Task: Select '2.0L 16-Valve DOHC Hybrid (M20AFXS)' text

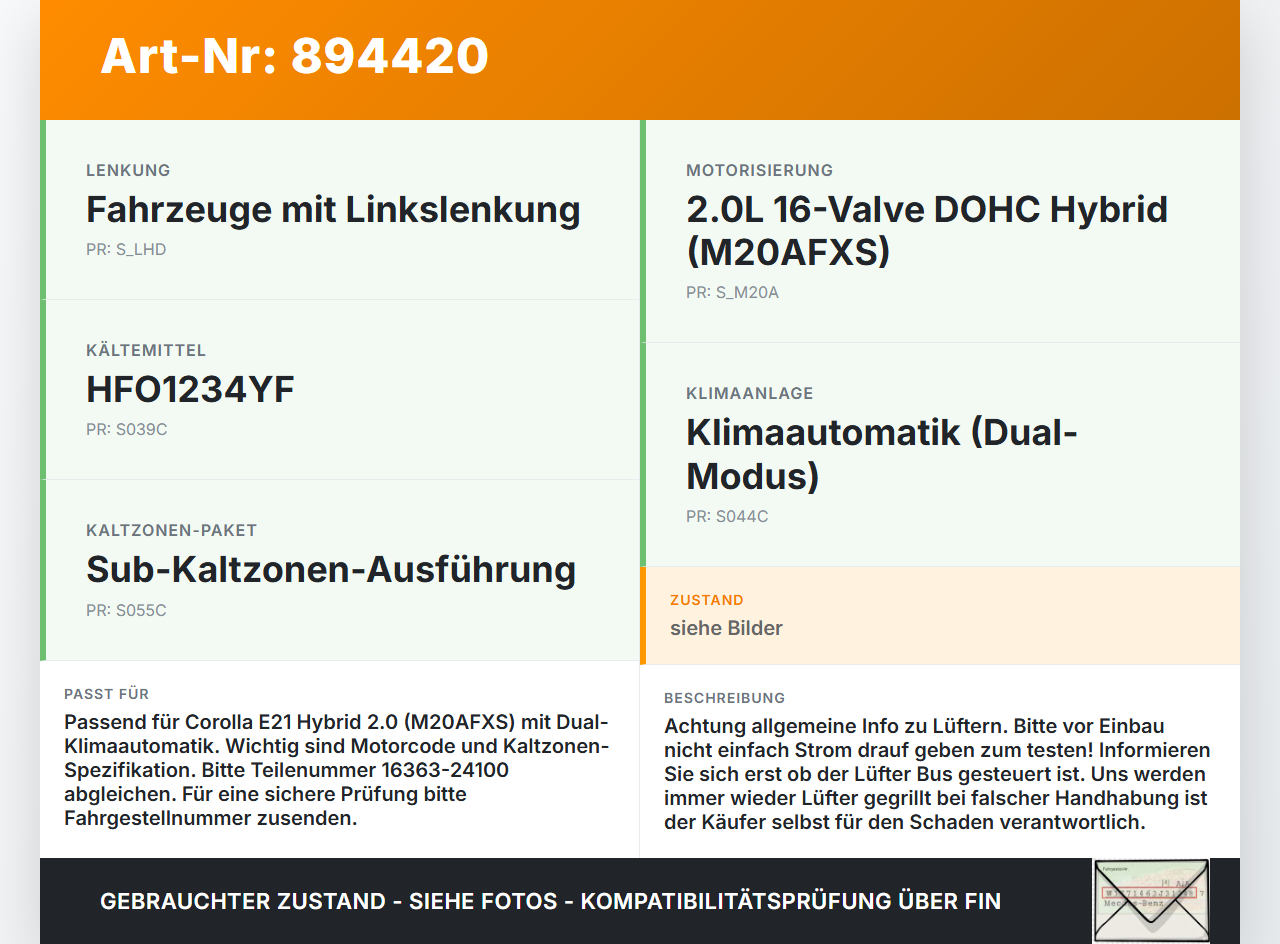Action: (927, 231)
